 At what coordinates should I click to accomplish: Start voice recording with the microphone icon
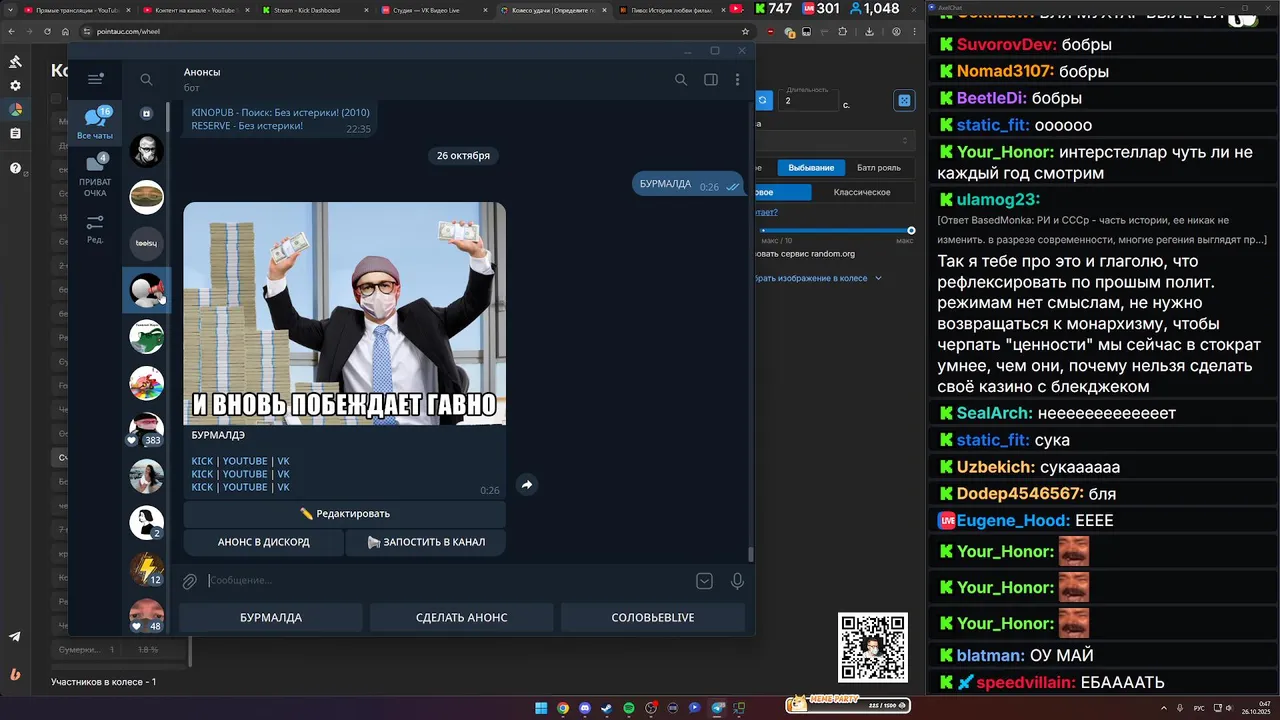737,581
